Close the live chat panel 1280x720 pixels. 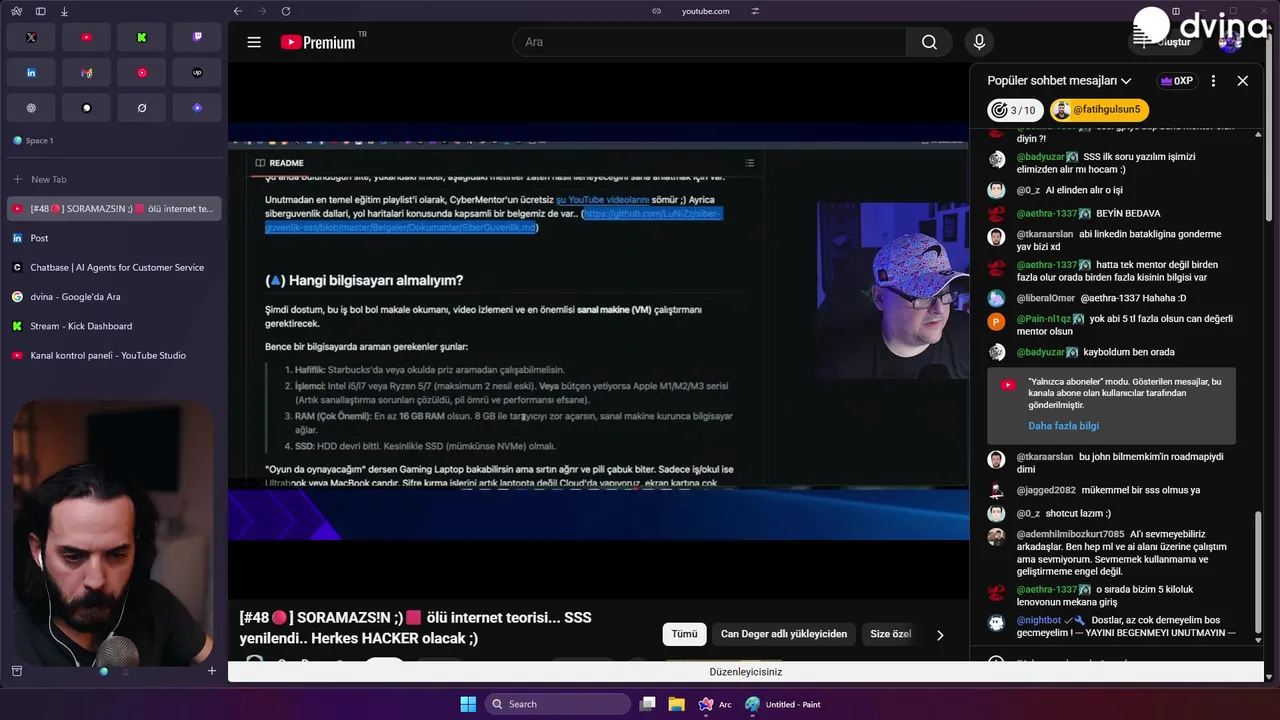click(x=1243, y=81)
